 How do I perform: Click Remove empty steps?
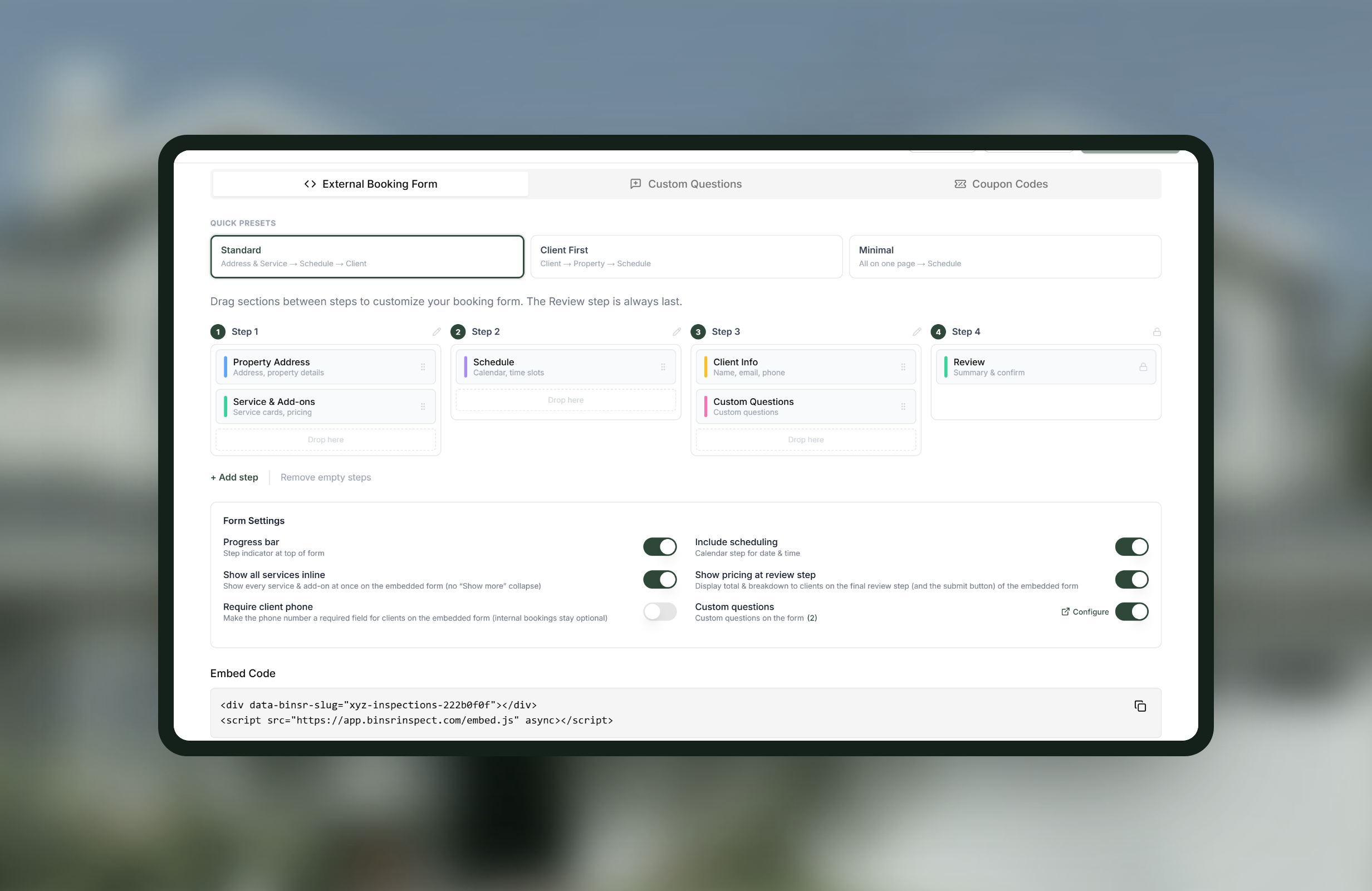326,477
